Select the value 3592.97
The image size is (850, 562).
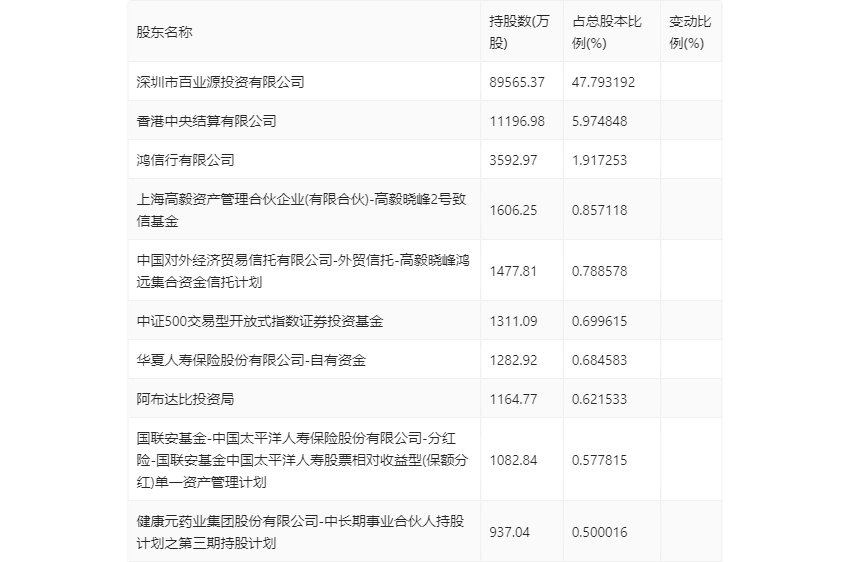pyautogui.click(x=513, y=160)
